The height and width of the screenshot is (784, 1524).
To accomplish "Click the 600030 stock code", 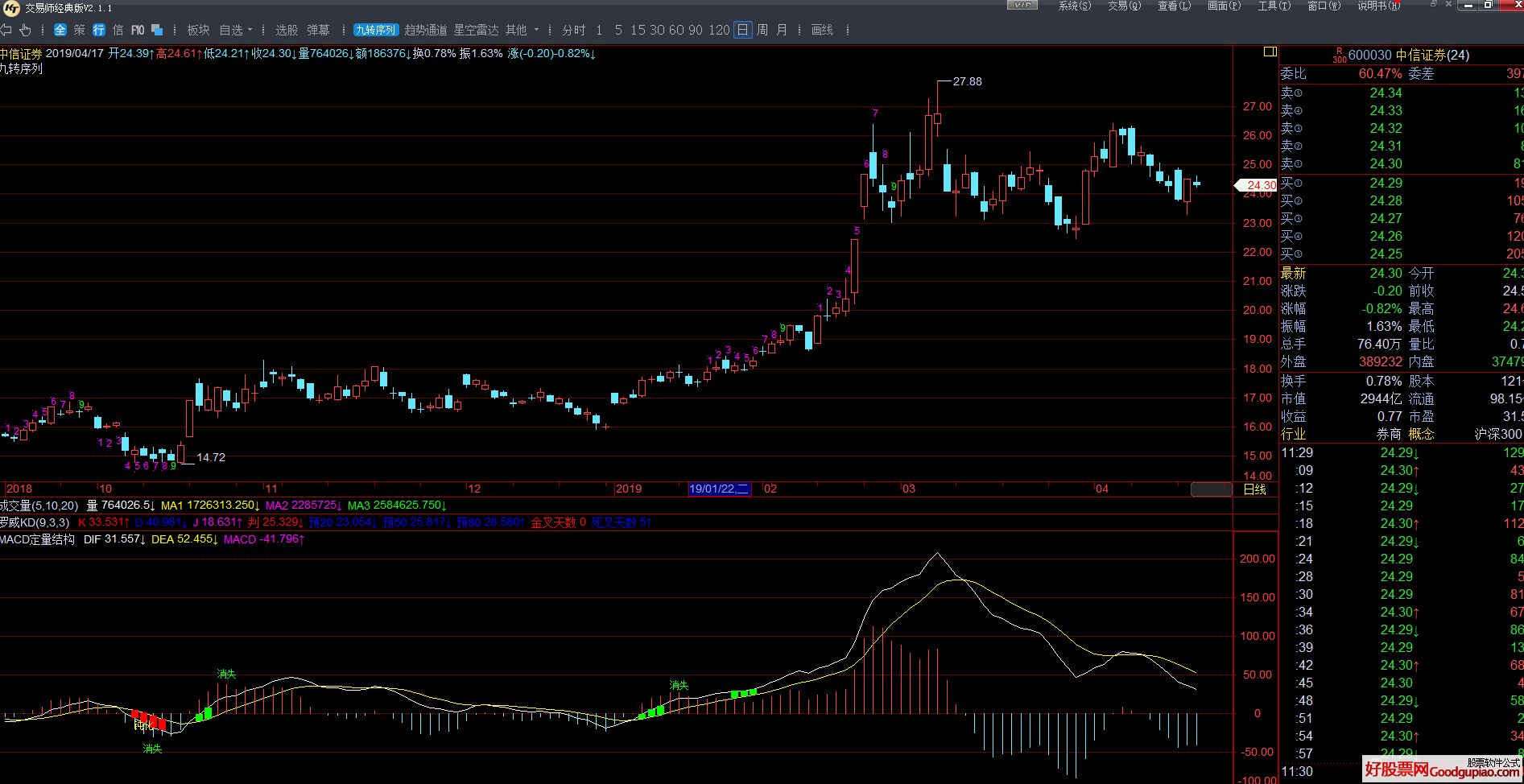I will tap(1370, 56).
